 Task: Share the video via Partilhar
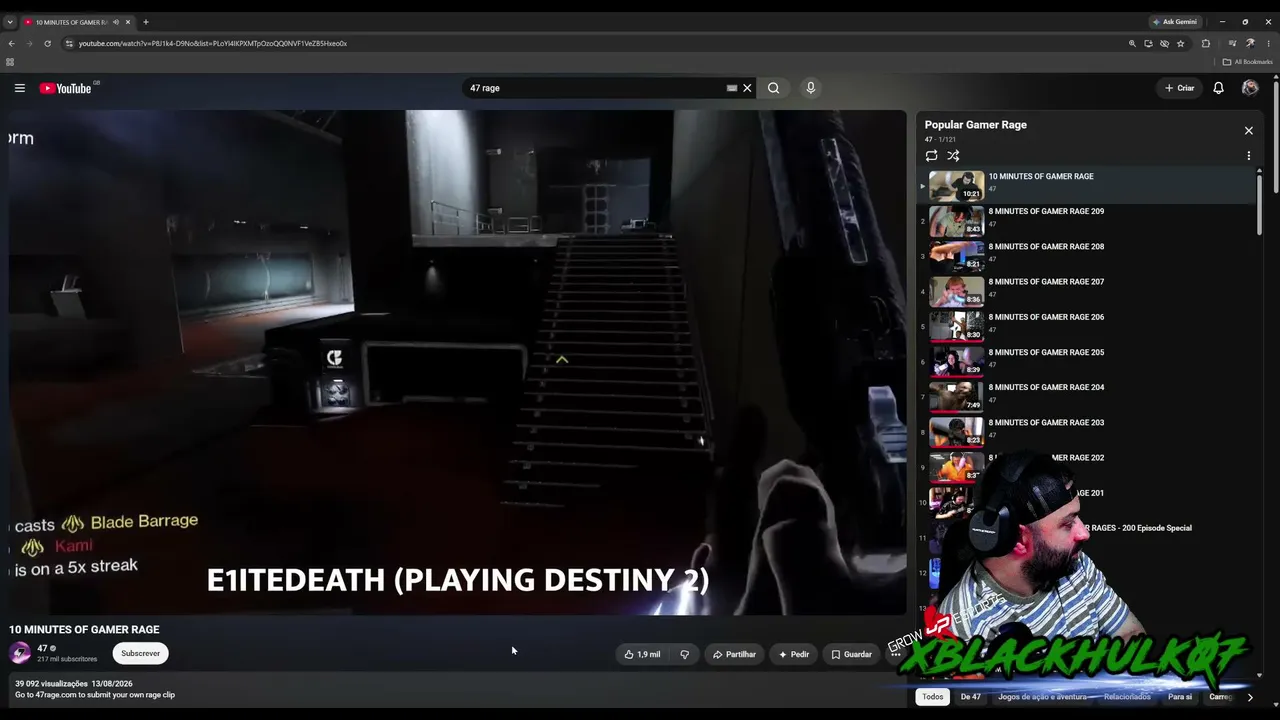(734, 654)
